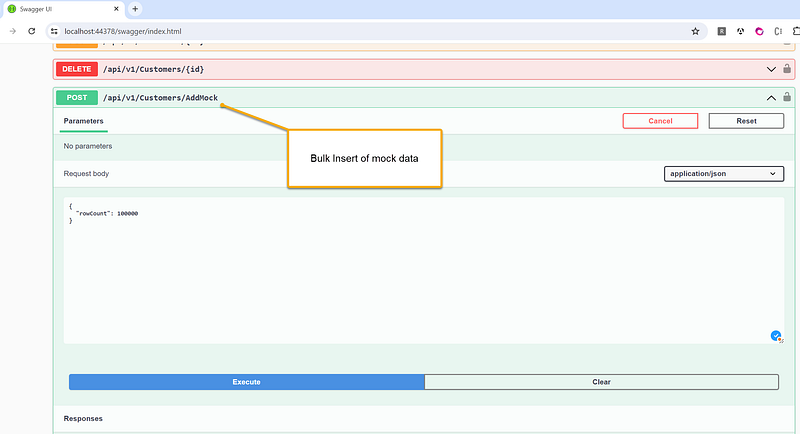Image resolution: width=800 pixels, height=434 pixels.
Task: Click the Execute button
Action: click(x=246, y=382)
